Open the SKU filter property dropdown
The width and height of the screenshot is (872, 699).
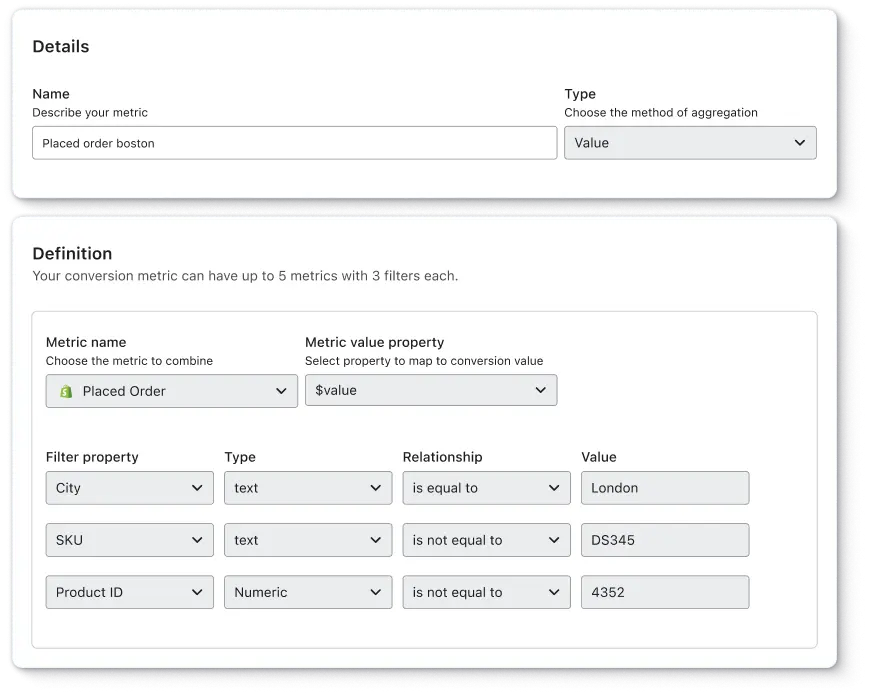130,540
